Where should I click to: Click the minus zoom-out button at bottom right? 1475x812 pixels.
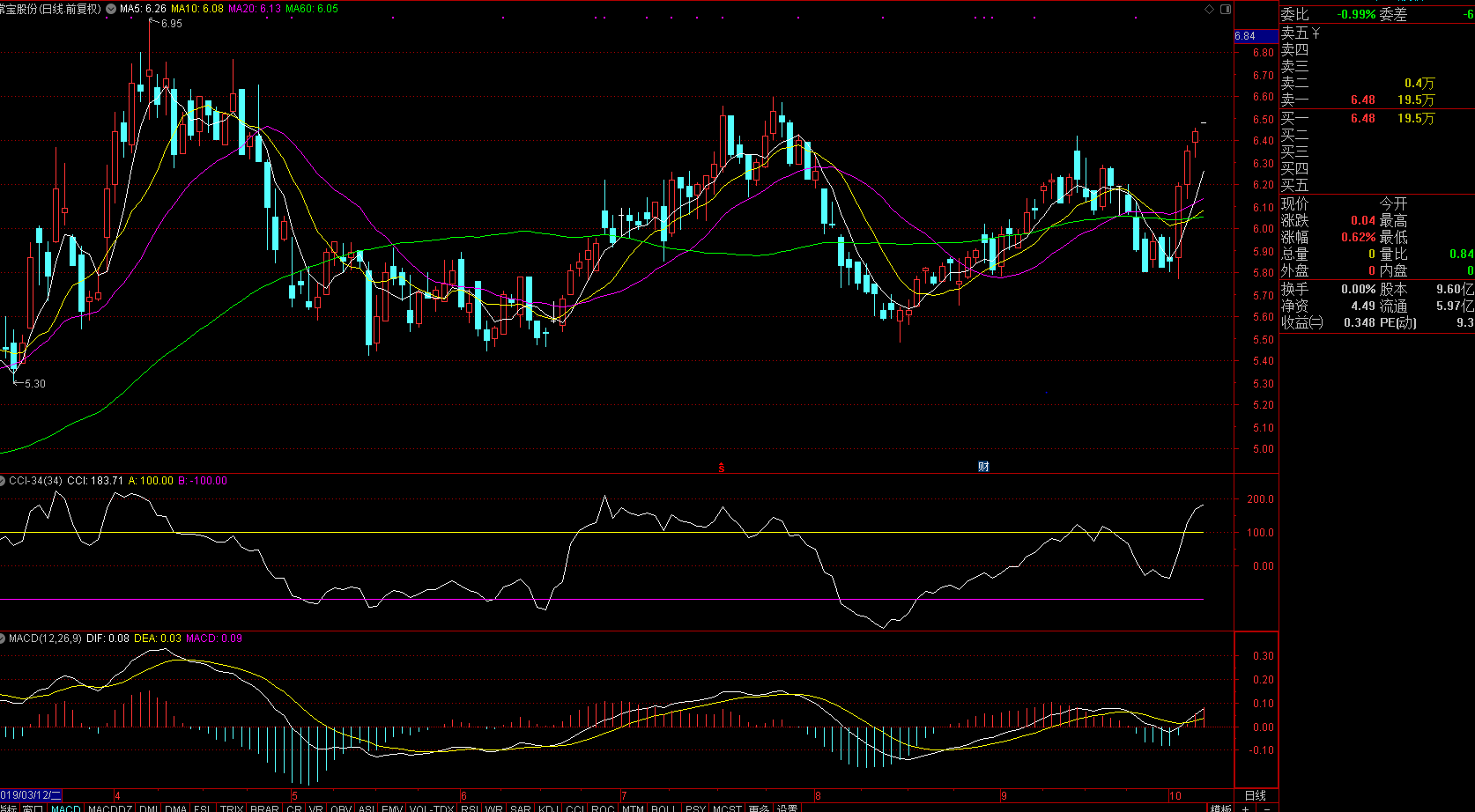(1267, 808)
